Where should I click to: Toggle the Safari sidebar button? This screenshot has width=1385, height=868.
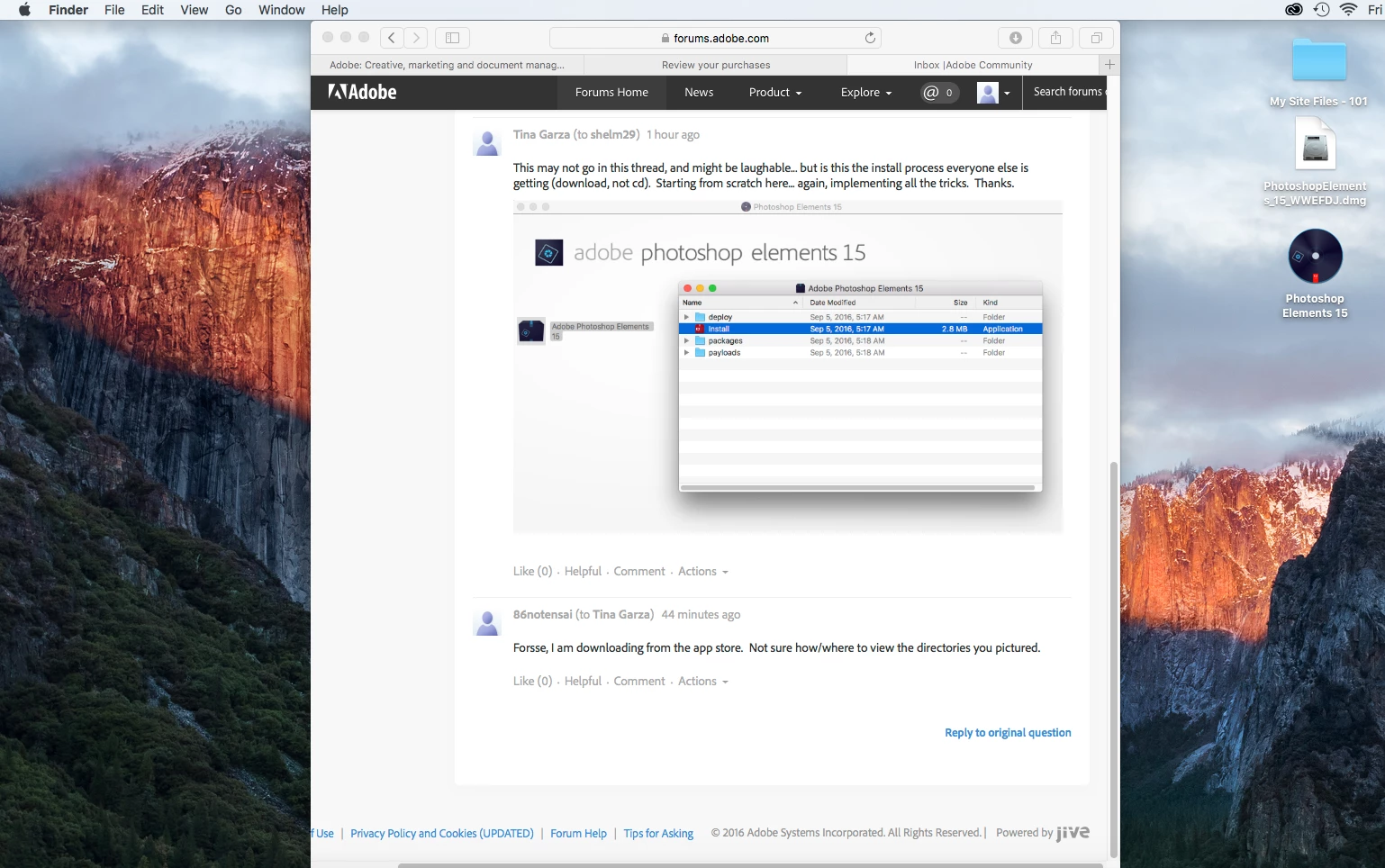click(453, 38)
